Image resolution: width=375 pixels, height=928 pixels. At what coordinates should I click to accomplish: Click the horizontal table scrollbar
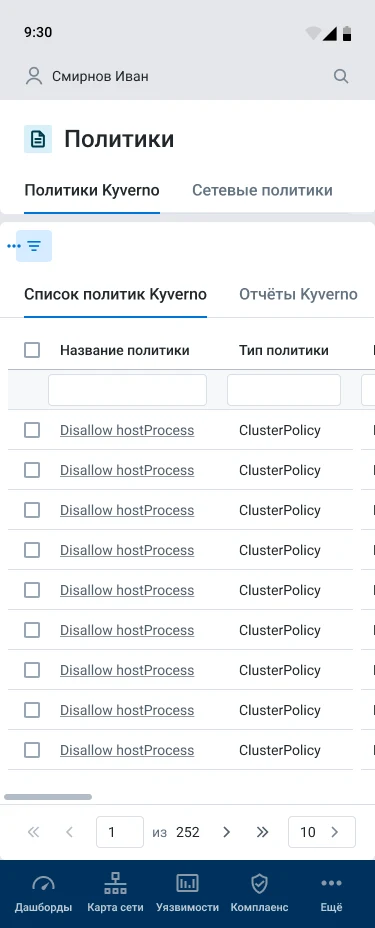point(48,797)
